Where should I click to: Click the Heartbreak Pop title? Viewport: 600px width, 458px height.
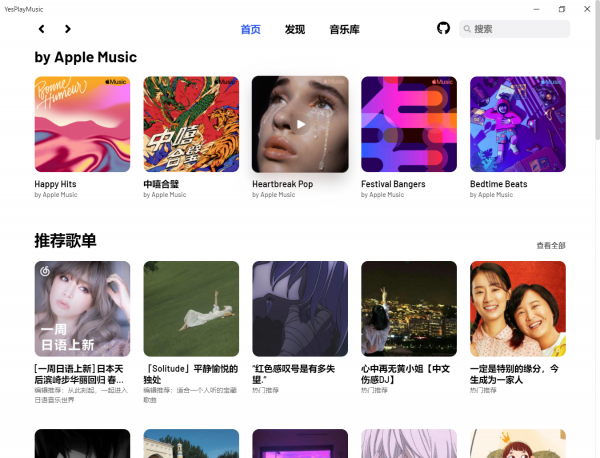282,184
